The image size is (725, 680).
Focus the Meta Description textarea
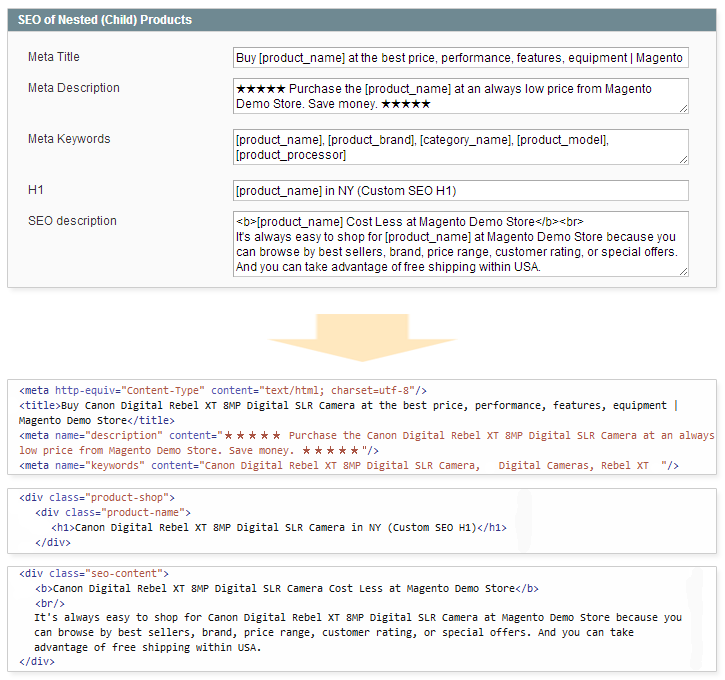click(460, 96)
